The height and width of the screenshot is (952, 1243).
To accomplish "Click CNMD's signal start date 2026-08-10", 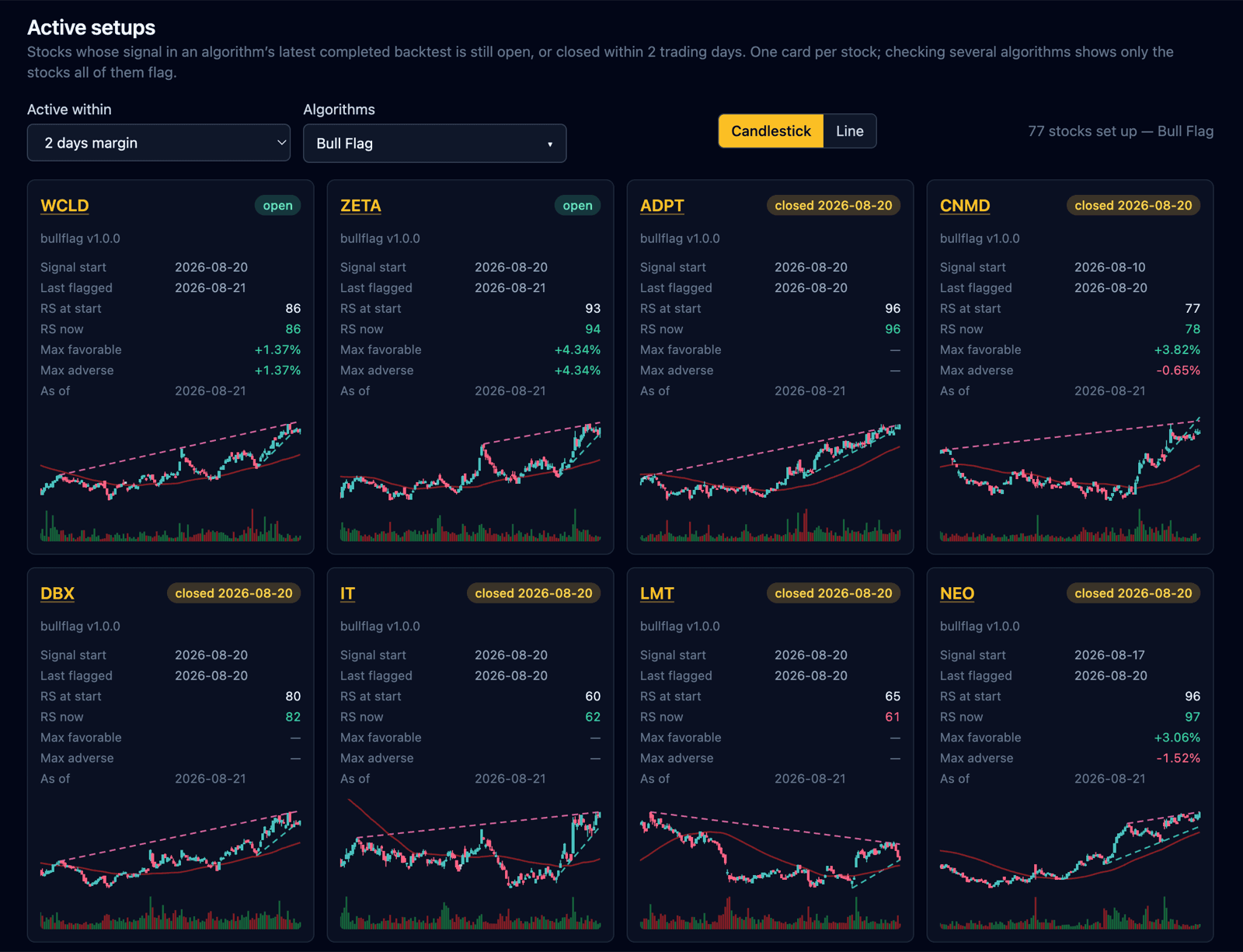I will point(1110,267).
